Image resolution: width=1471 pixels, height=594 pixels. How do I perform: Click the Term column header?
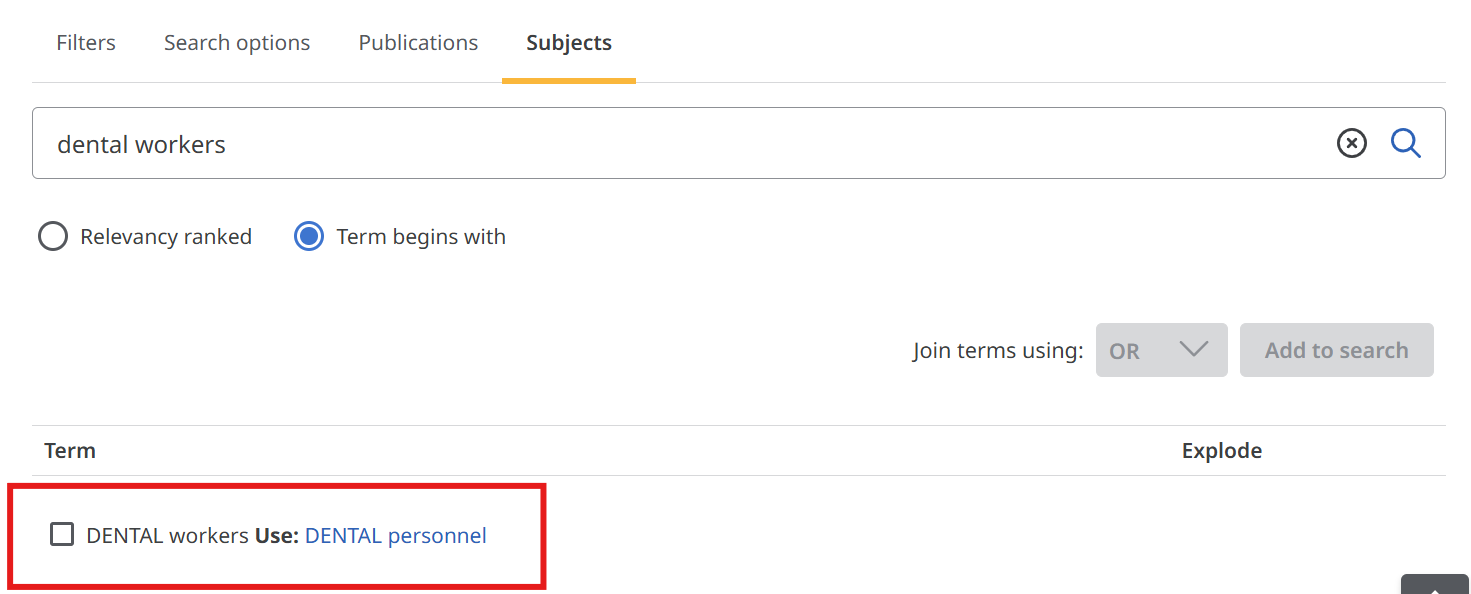pos(70,451)
